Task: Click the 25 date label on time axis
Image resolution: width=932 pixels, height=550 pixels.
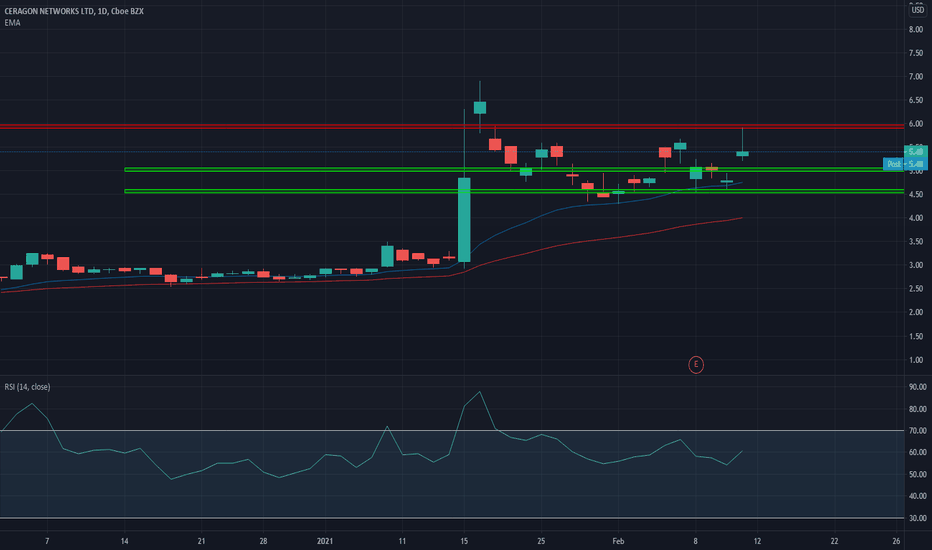Action: click(x=541, y=541)
